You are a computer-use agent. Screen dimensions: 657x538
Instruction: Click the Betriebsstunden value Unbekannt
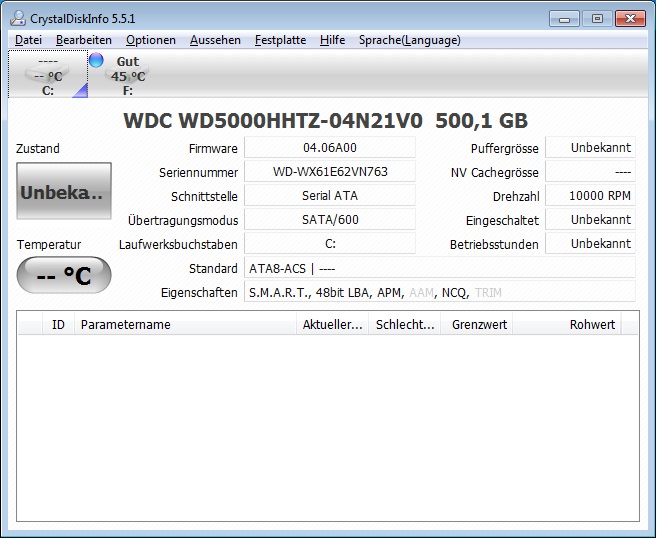pos(590,243)
